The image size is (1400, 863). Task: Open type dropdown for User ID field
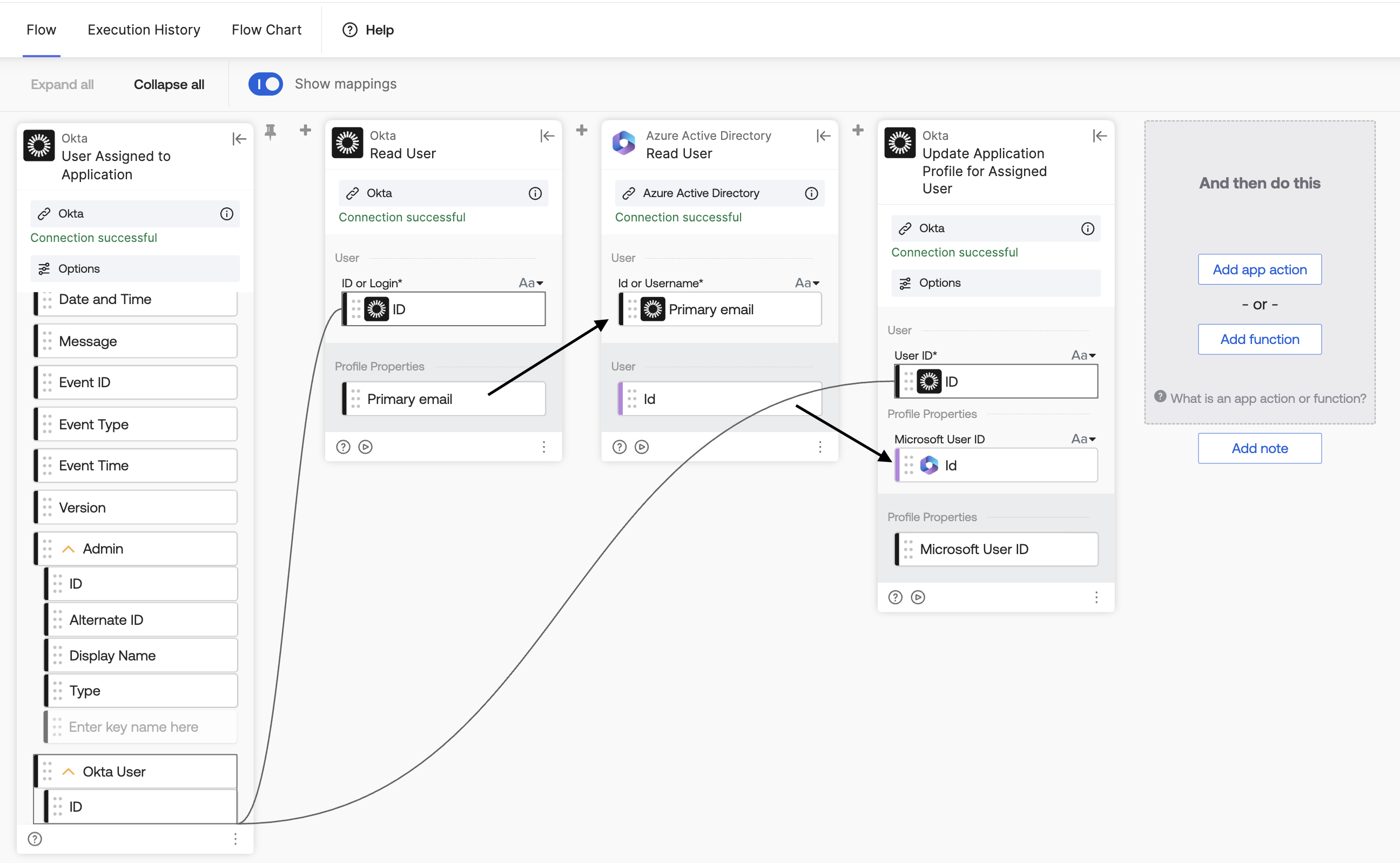pos(1083,355)
